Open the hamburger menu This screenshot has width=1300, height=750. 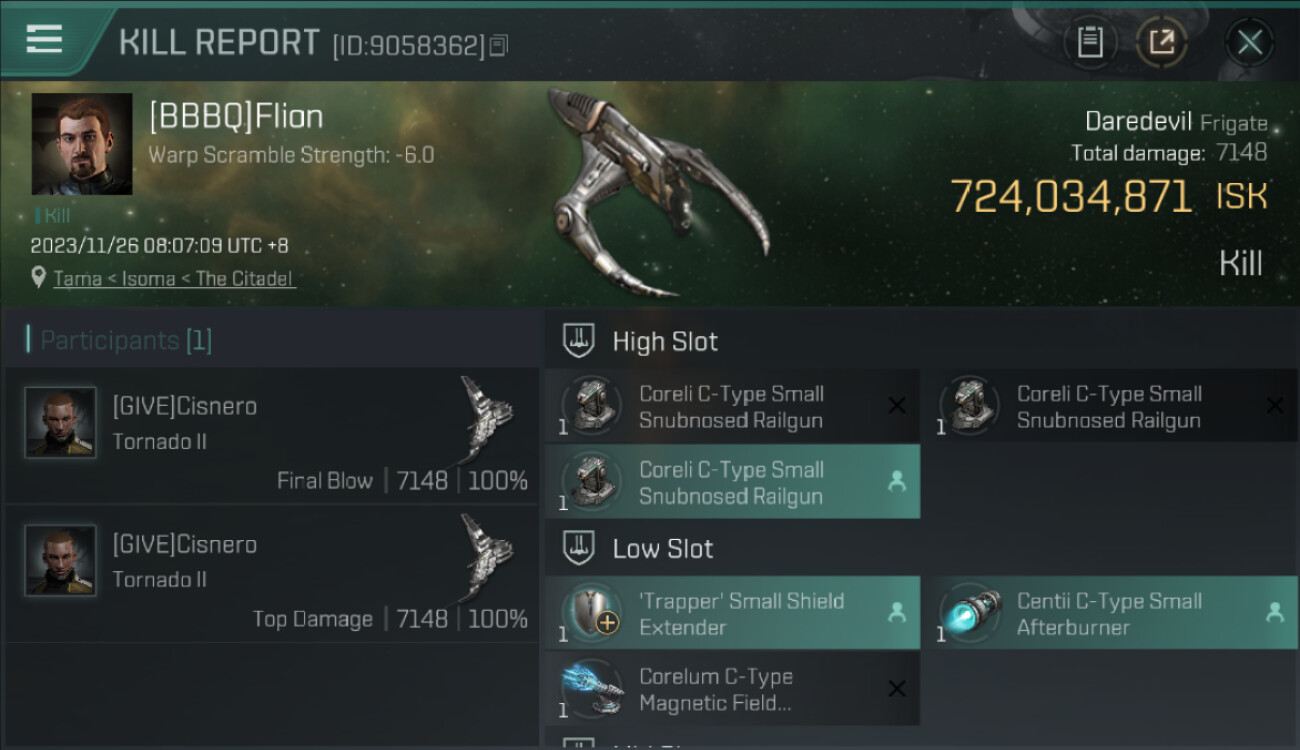pos(44,39)
